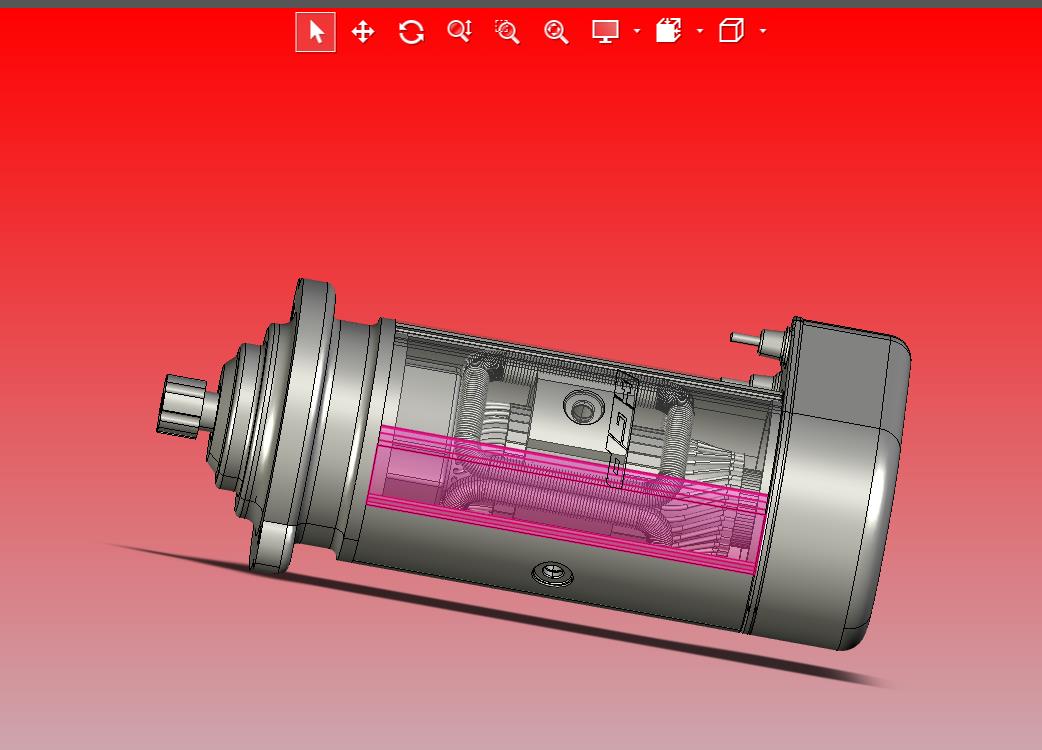Click the view orientation cube icon
The image size is (1042, 750).
731,31
